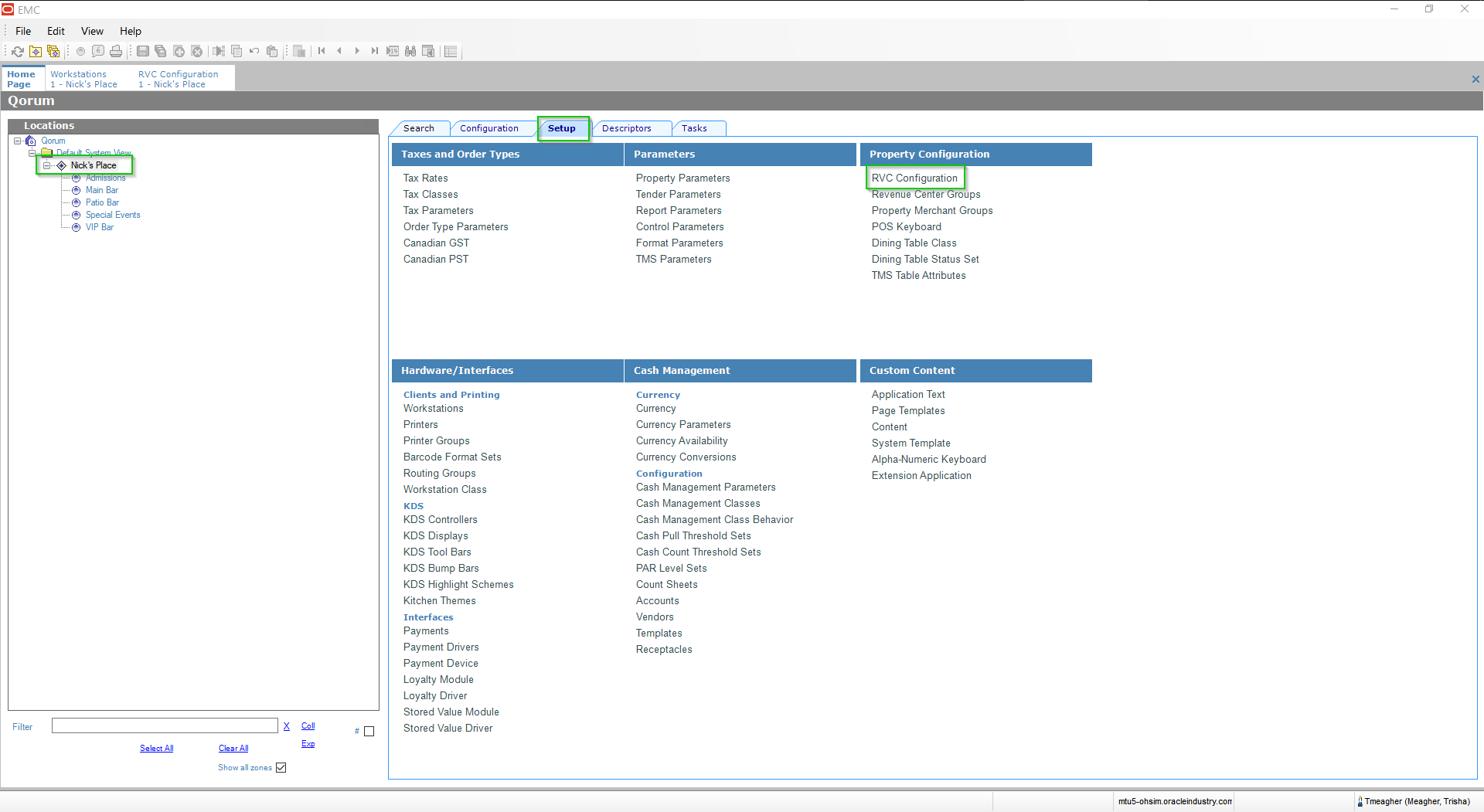Collapse the Default System View node
This screenshot has width=1484, height=812.
[x=32, y=153]
